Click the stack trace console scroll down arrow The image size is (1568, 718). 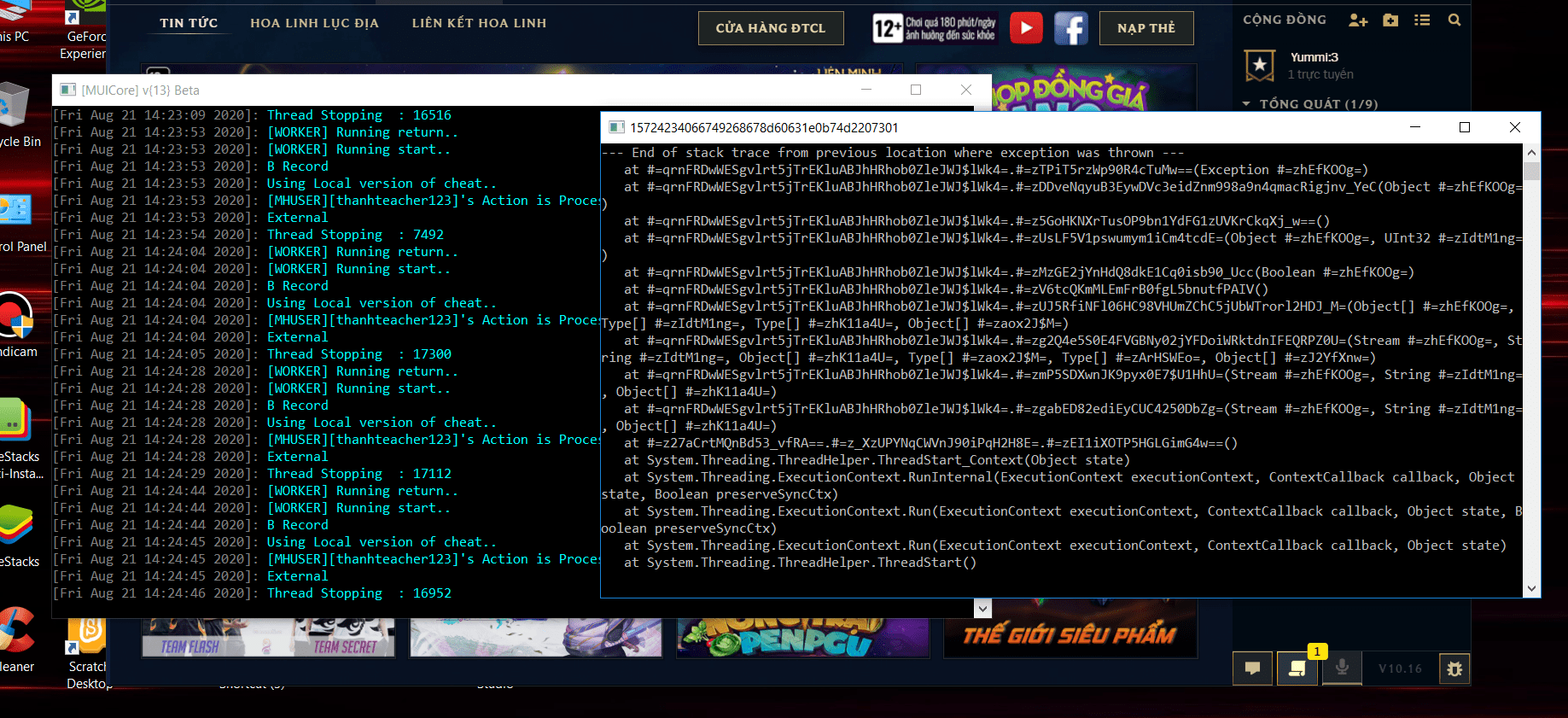click(x=1531, y=588)
